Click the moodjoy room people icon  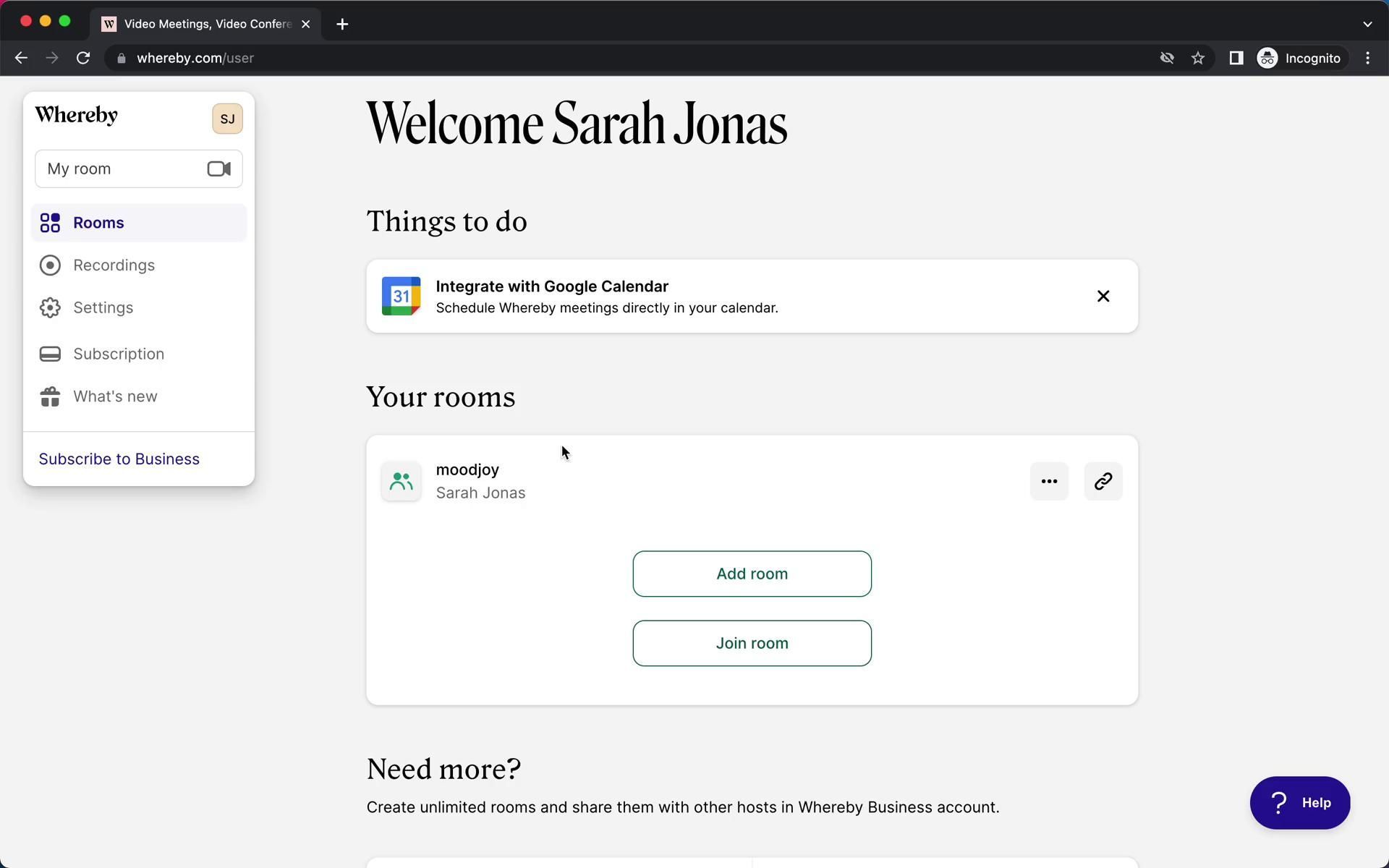click(x=401, y=481)
